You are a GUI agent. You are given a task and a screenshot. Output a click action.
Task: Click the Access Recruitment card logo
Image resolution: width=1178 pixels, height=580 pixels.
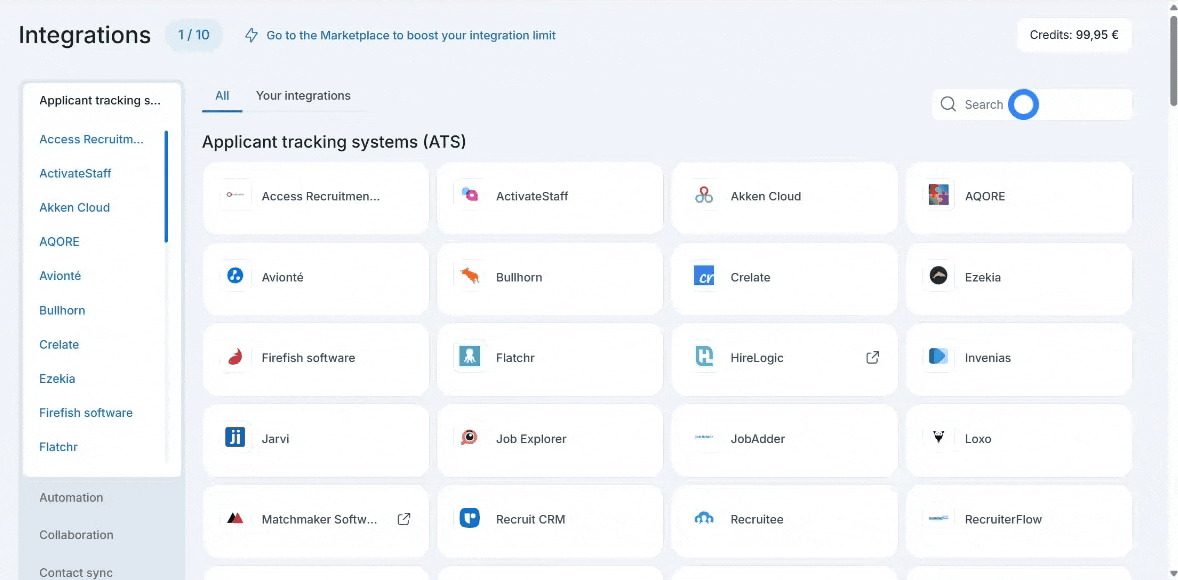coord(235,196)
